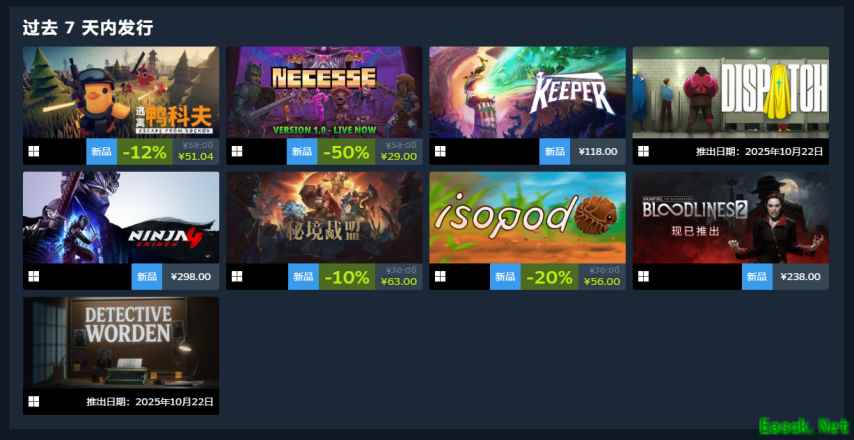Open the Dispatch game banner
Screen dimensions: 854x440
pos(730,92)
